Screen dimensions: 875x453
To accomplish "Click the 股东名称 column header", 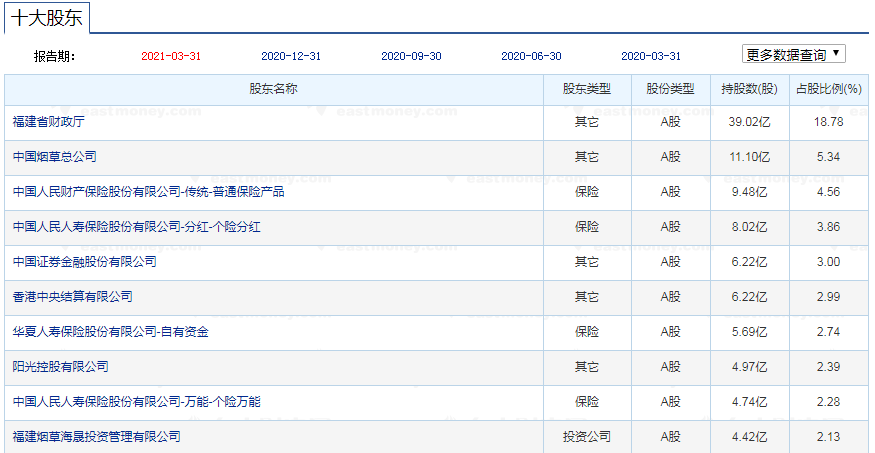I will pos(273,89).
